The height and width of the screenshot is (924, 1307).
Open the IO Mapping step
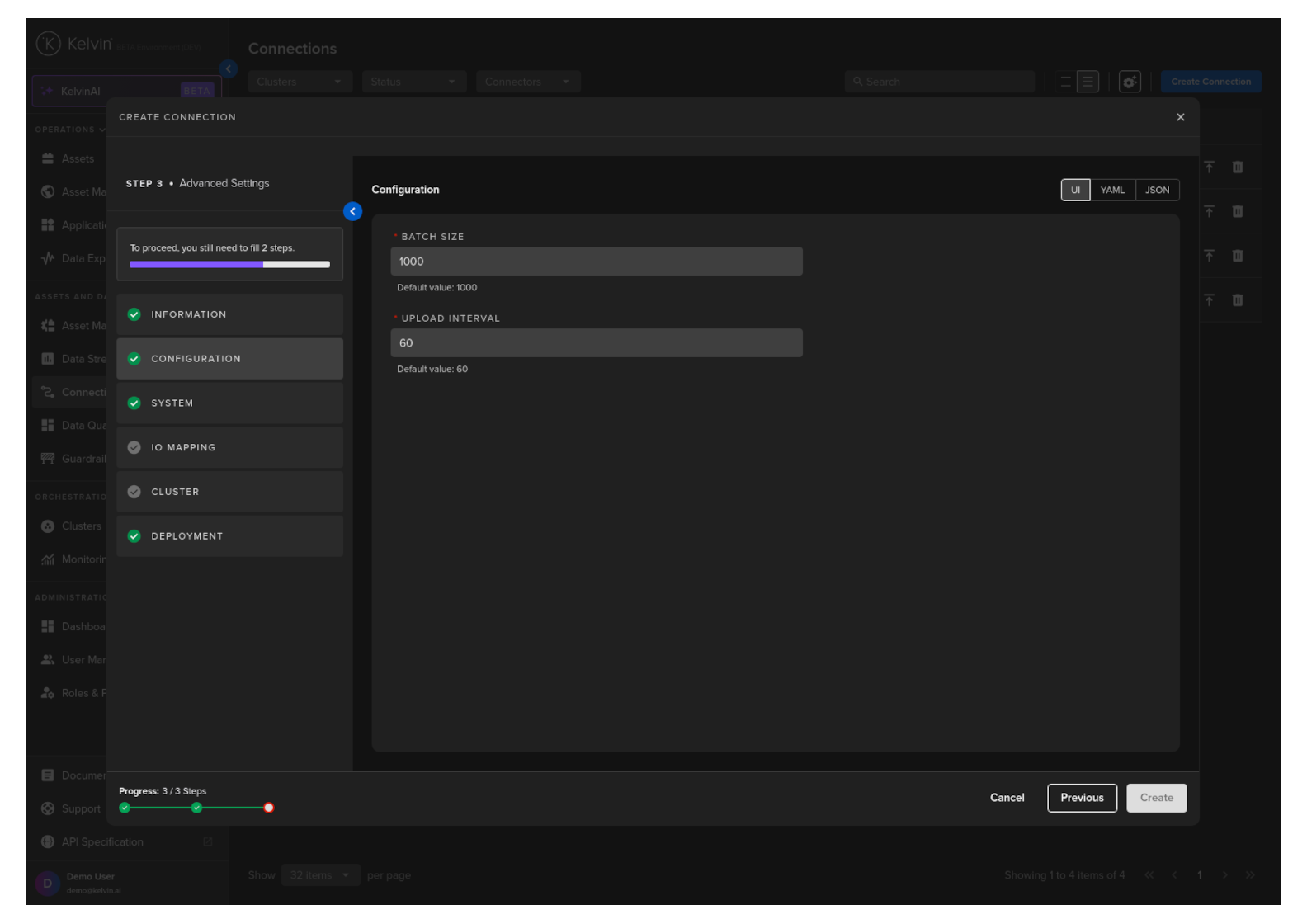point(229,447)
